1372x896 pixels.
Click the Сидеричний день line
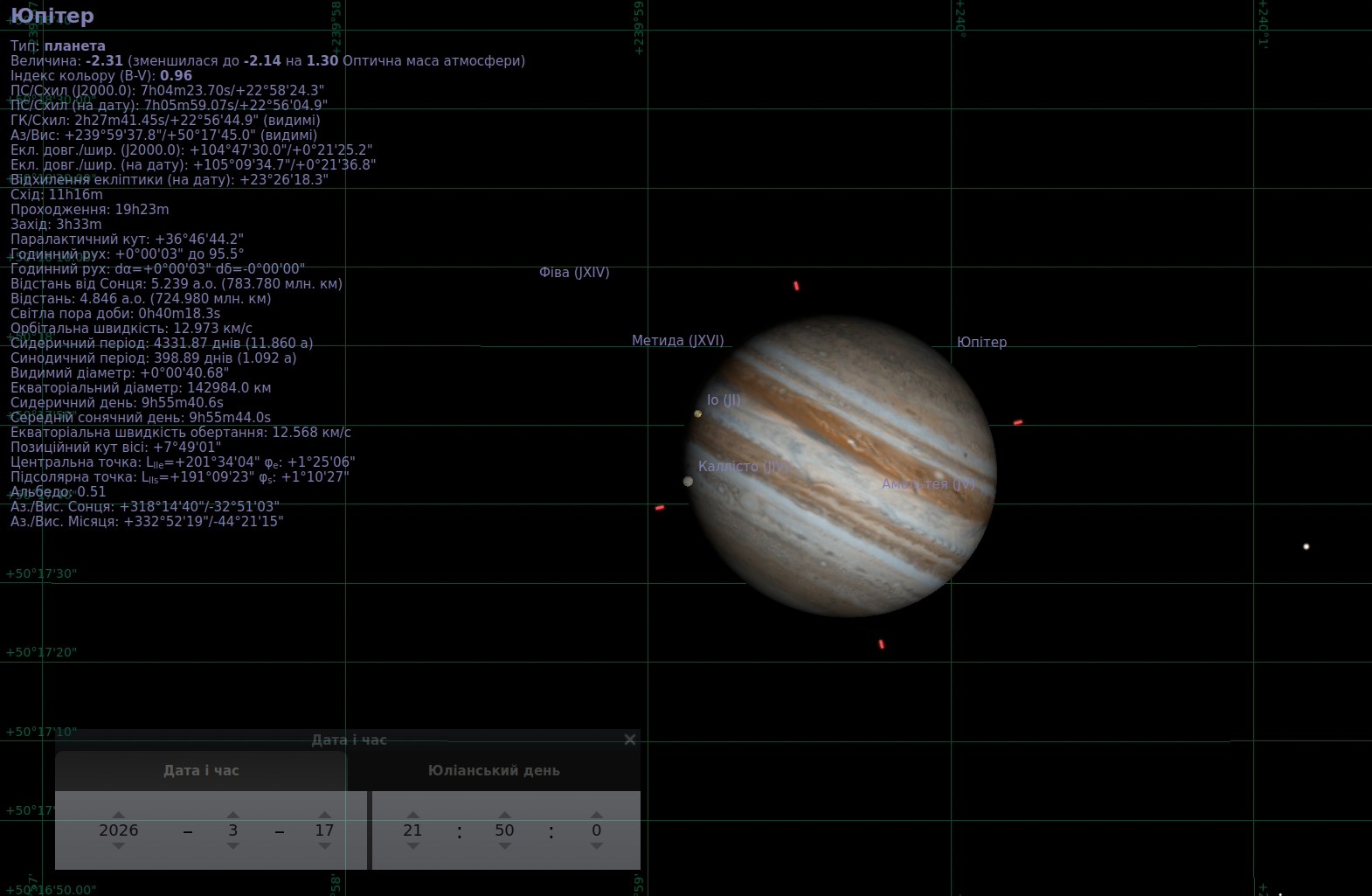tap(117, 402)
